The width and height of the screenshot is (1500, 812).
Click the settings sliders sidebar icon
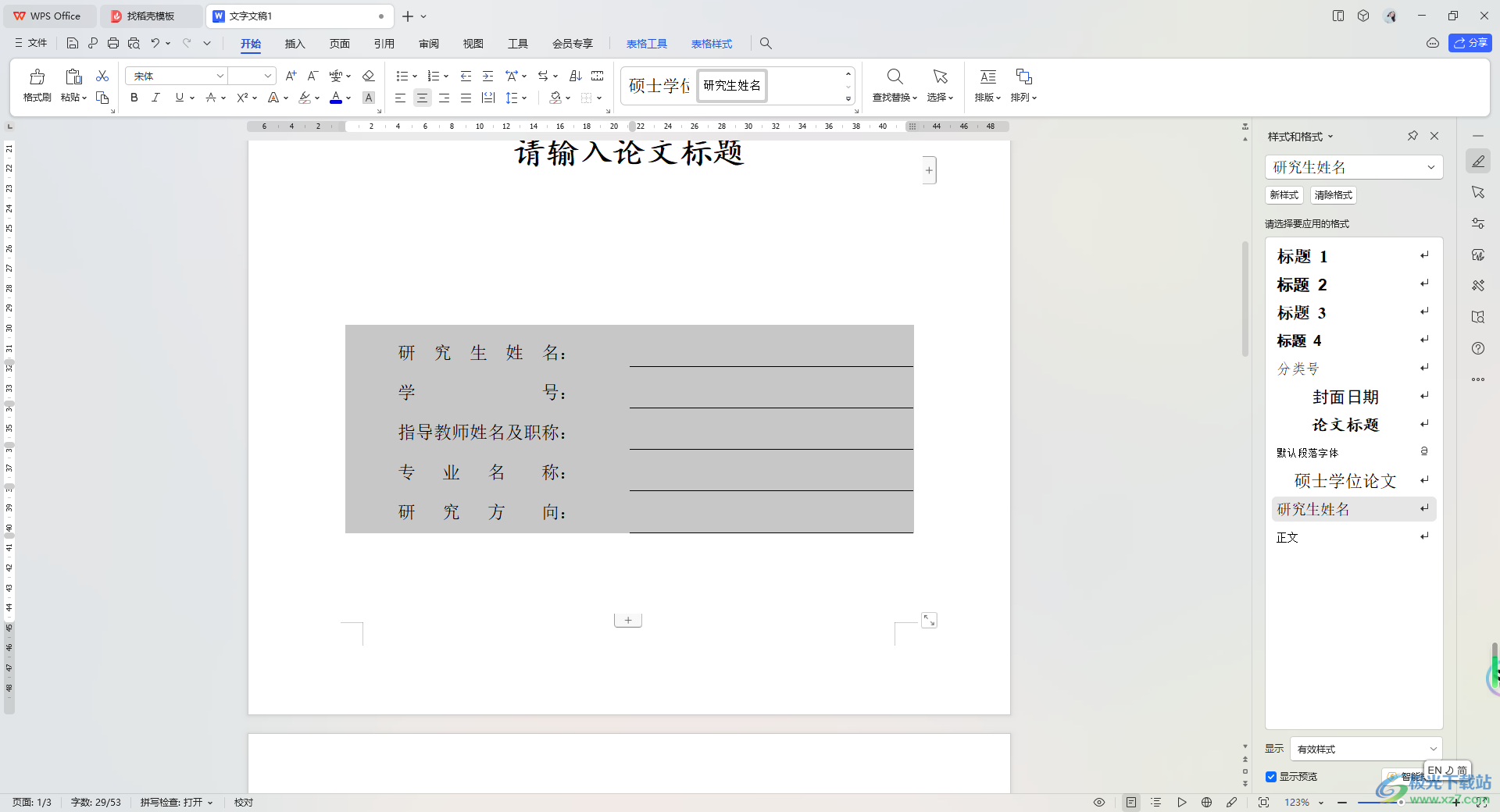pyautogui.click(x=1478, y=223)
